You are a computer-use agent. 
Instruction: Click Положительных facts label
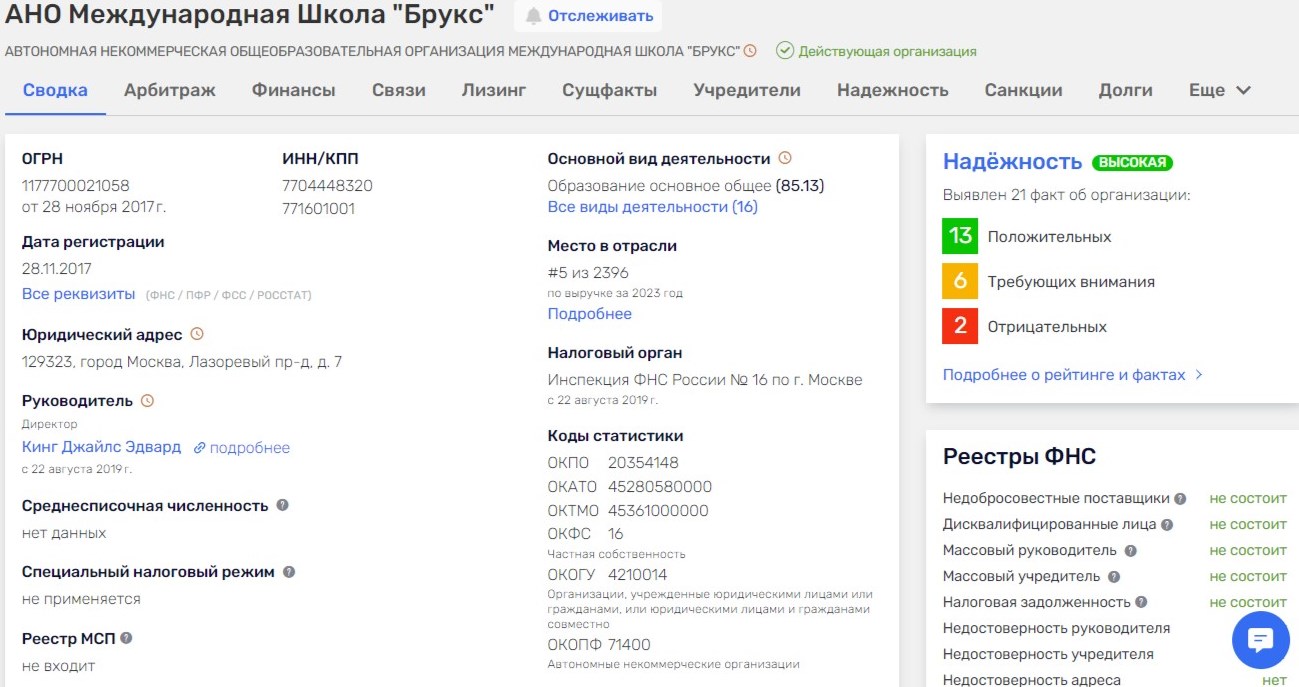(1049, 237)
